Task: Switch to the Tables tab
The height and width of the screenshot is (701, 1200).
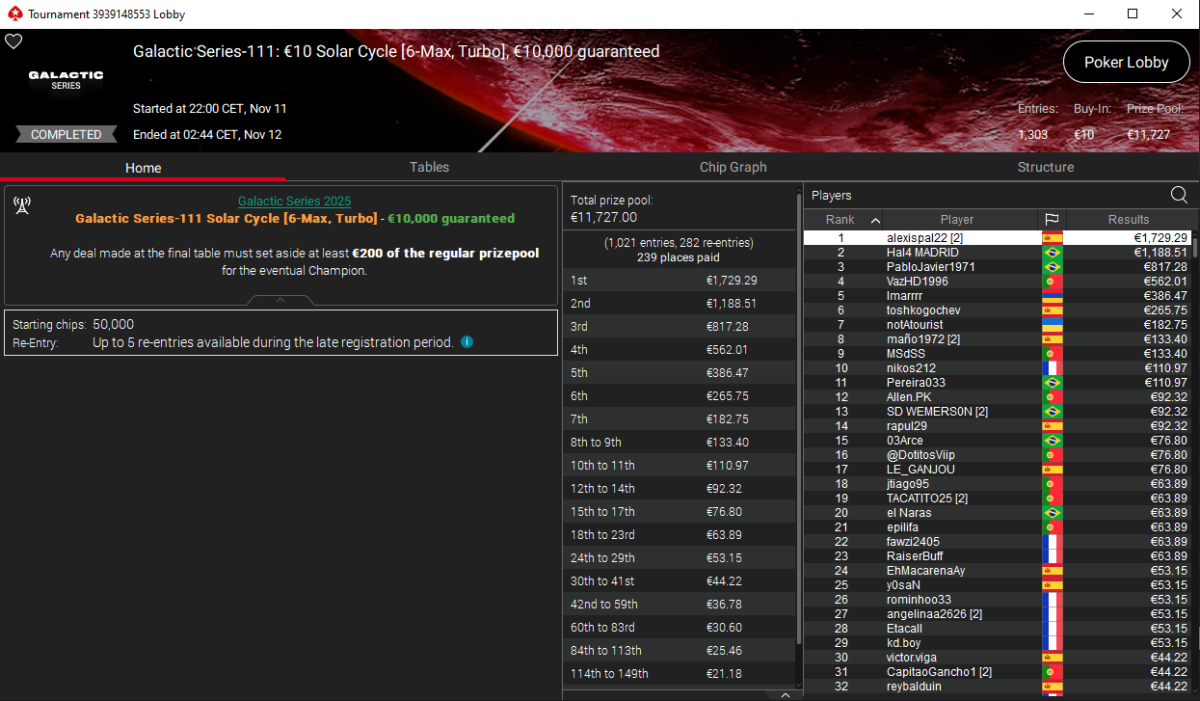Action: (429, 167)
